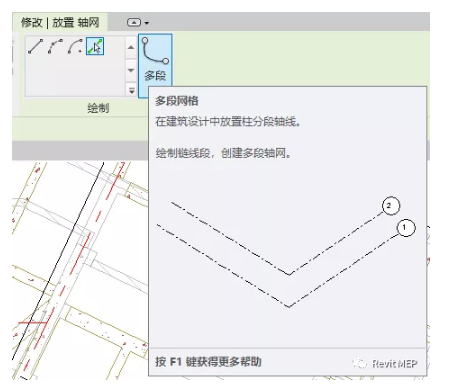Select the Pick Lines tool
The height and width of the screenshot is (391, 449).
[95, 46]
